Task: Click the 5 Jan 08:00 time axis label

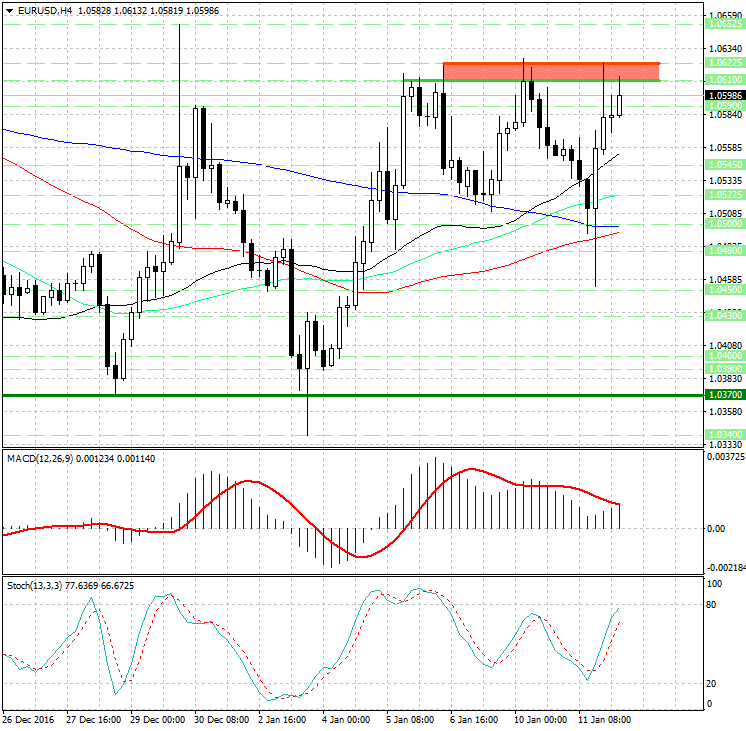Action: (412, 720)
